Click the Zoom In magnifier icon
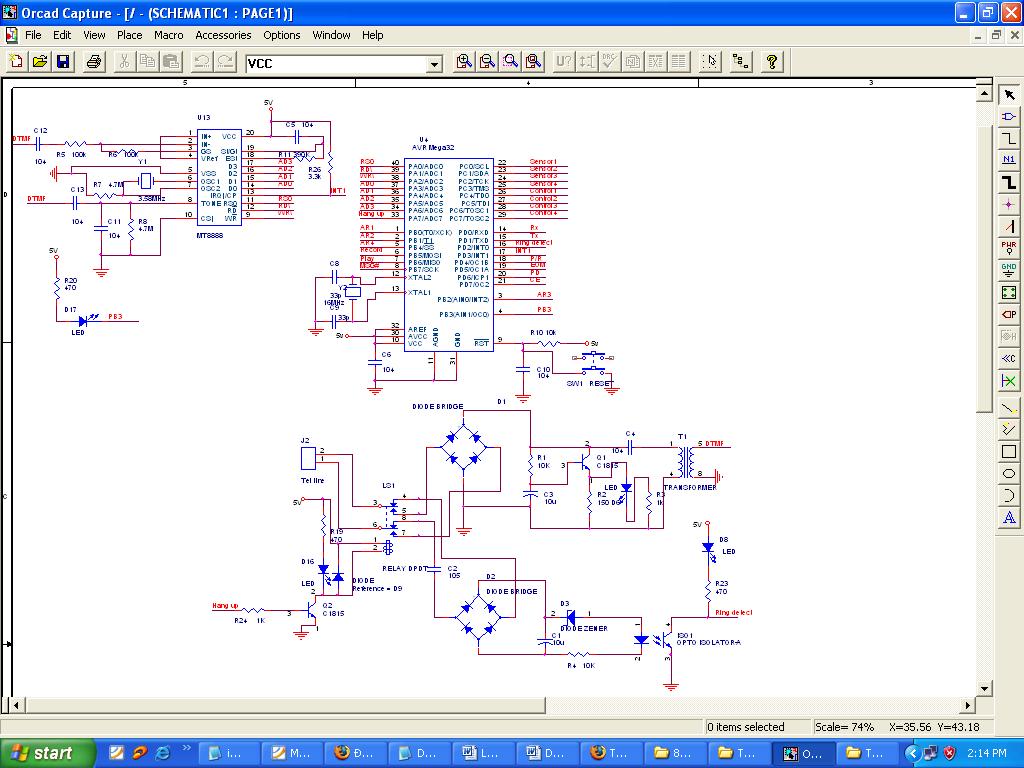 tap(464, 62)
